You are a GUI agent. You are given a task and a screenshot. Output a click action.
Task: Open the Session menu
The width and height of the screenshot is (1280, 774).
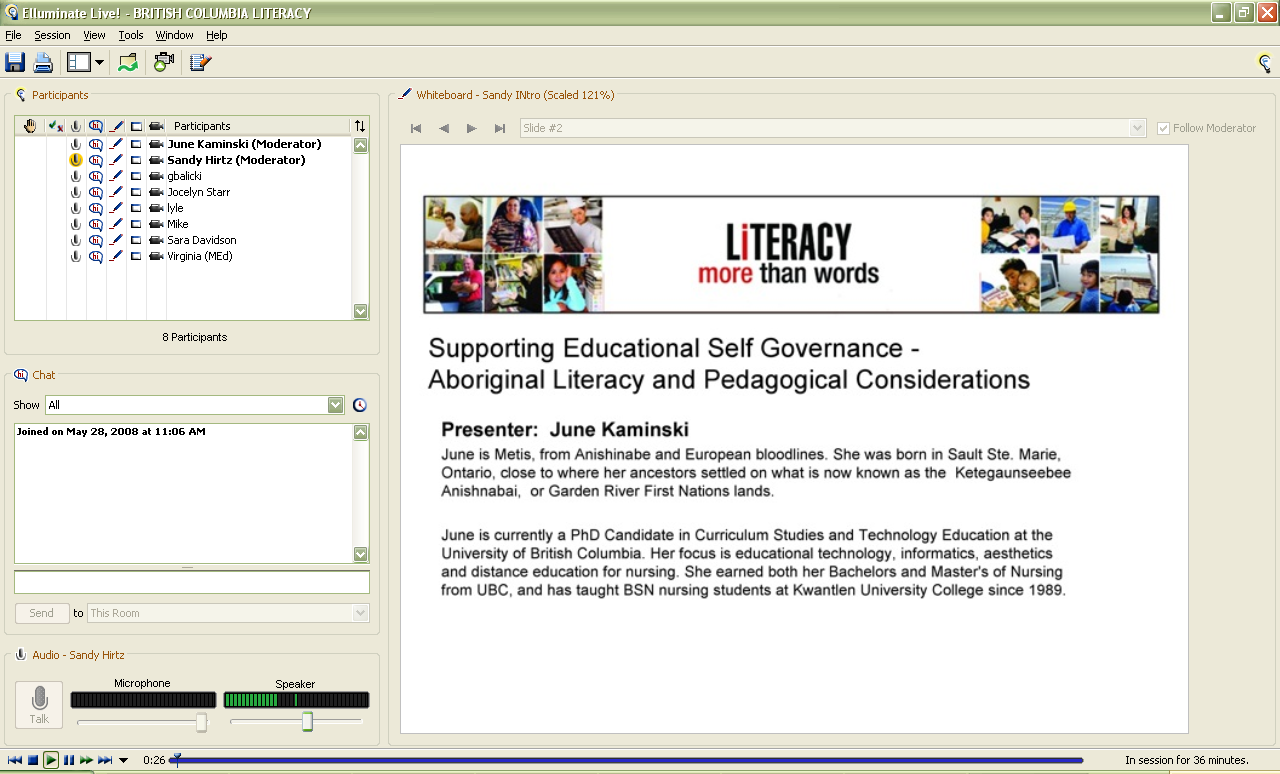[x=52, y=35]
